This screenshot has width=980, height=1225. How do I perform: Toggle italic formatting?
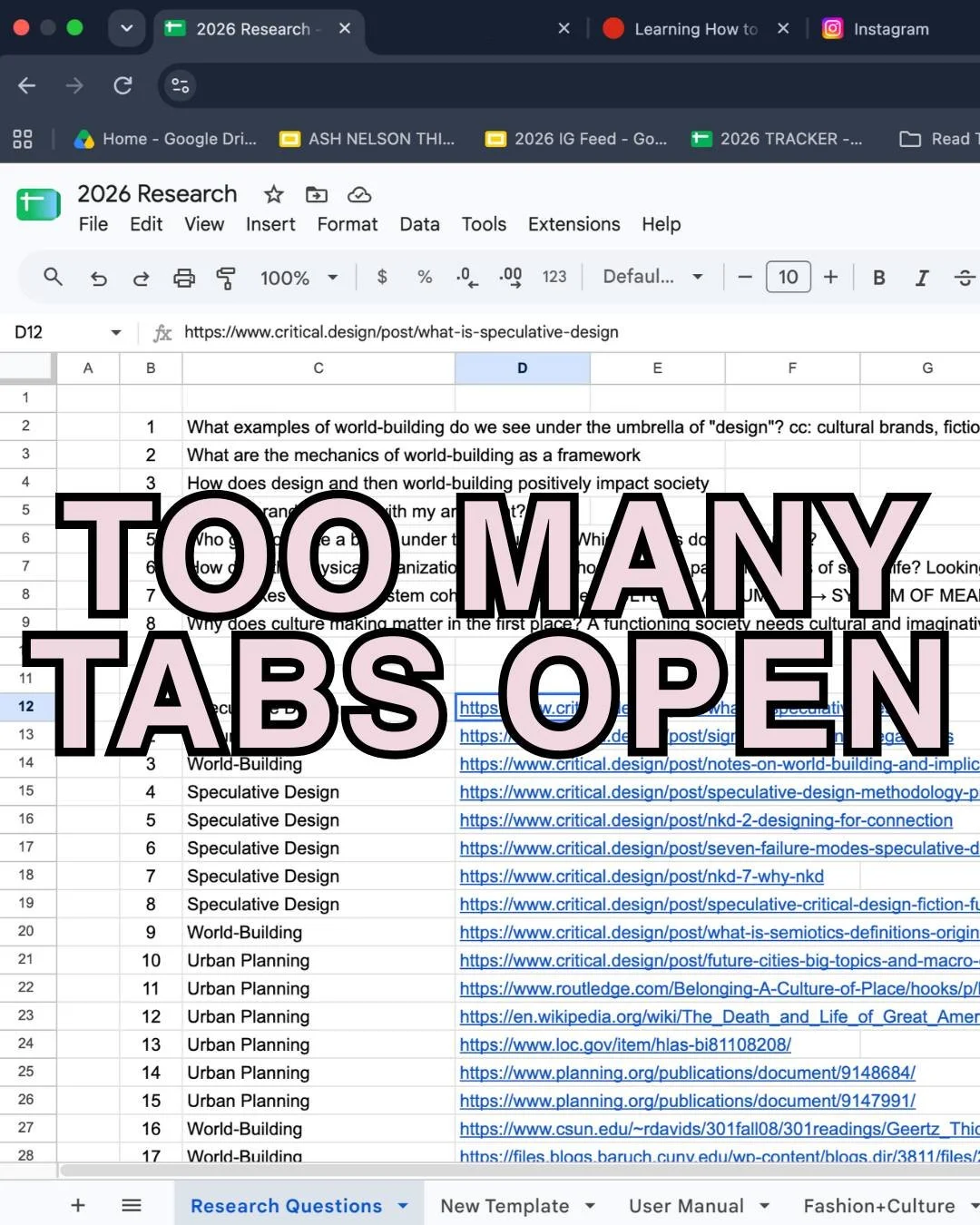[922, 278]
